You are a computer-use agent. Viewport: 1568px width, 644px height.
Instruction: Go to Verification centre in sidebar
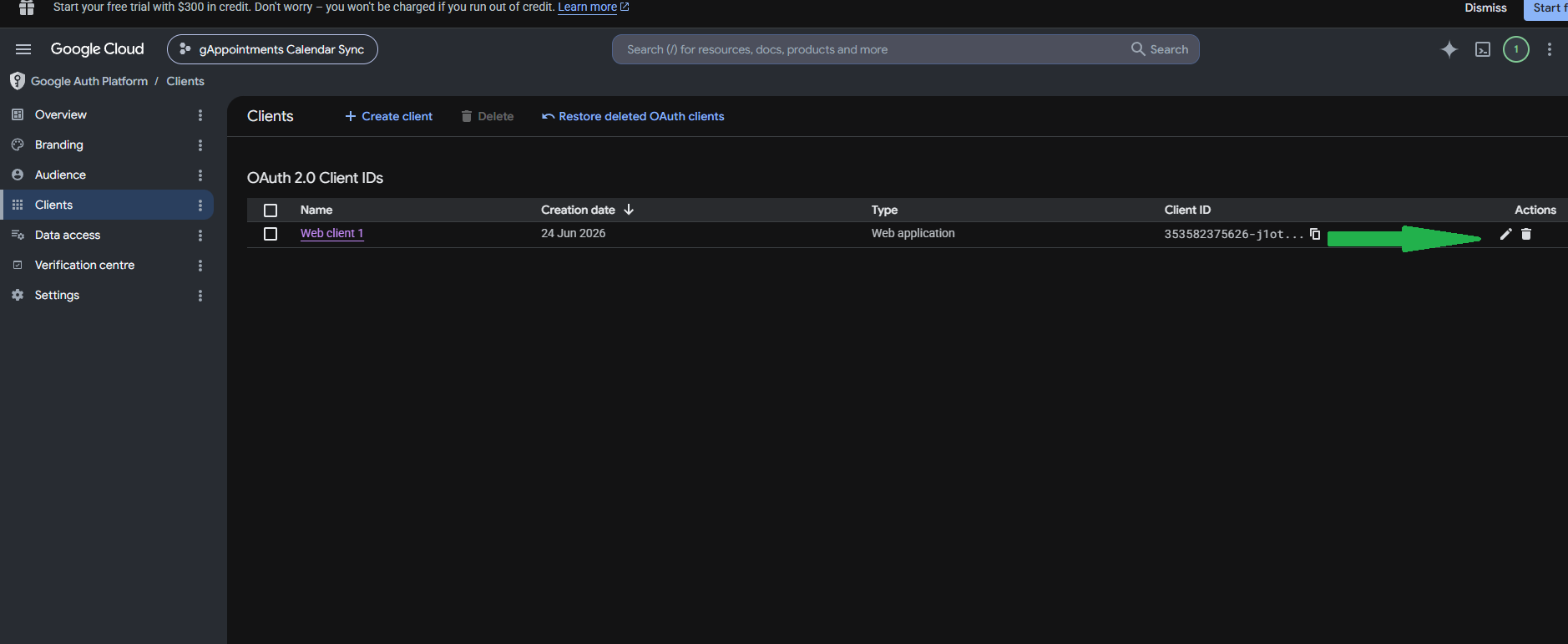(x=84, y=265)
